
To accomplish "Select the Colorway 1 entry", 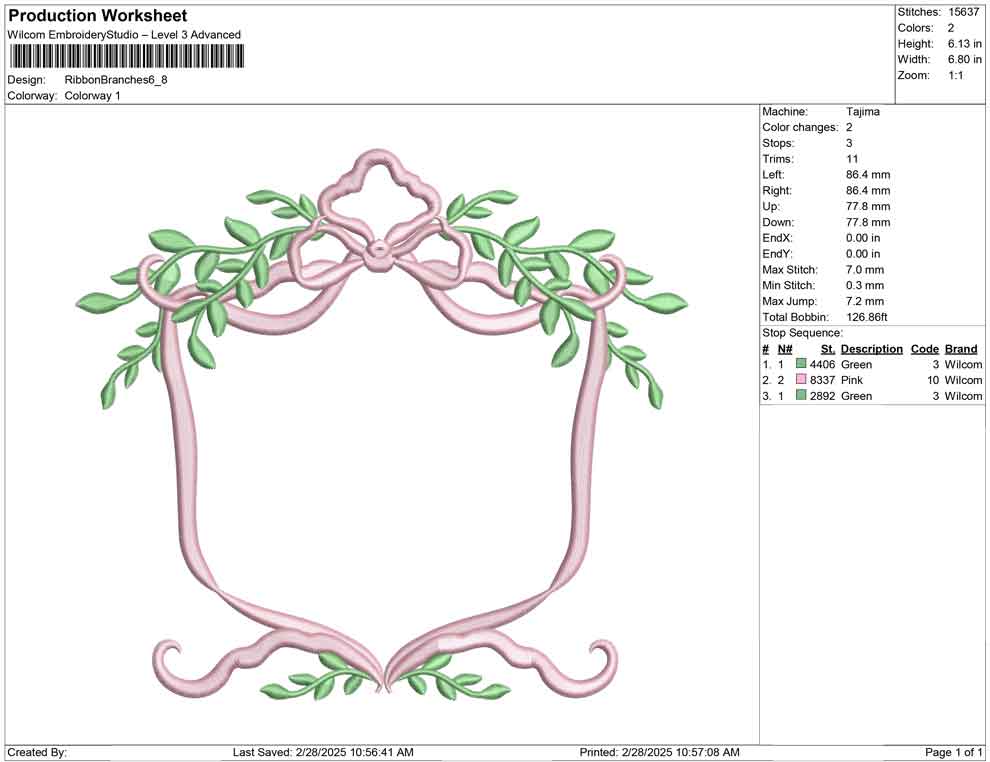I will point(92,96).
